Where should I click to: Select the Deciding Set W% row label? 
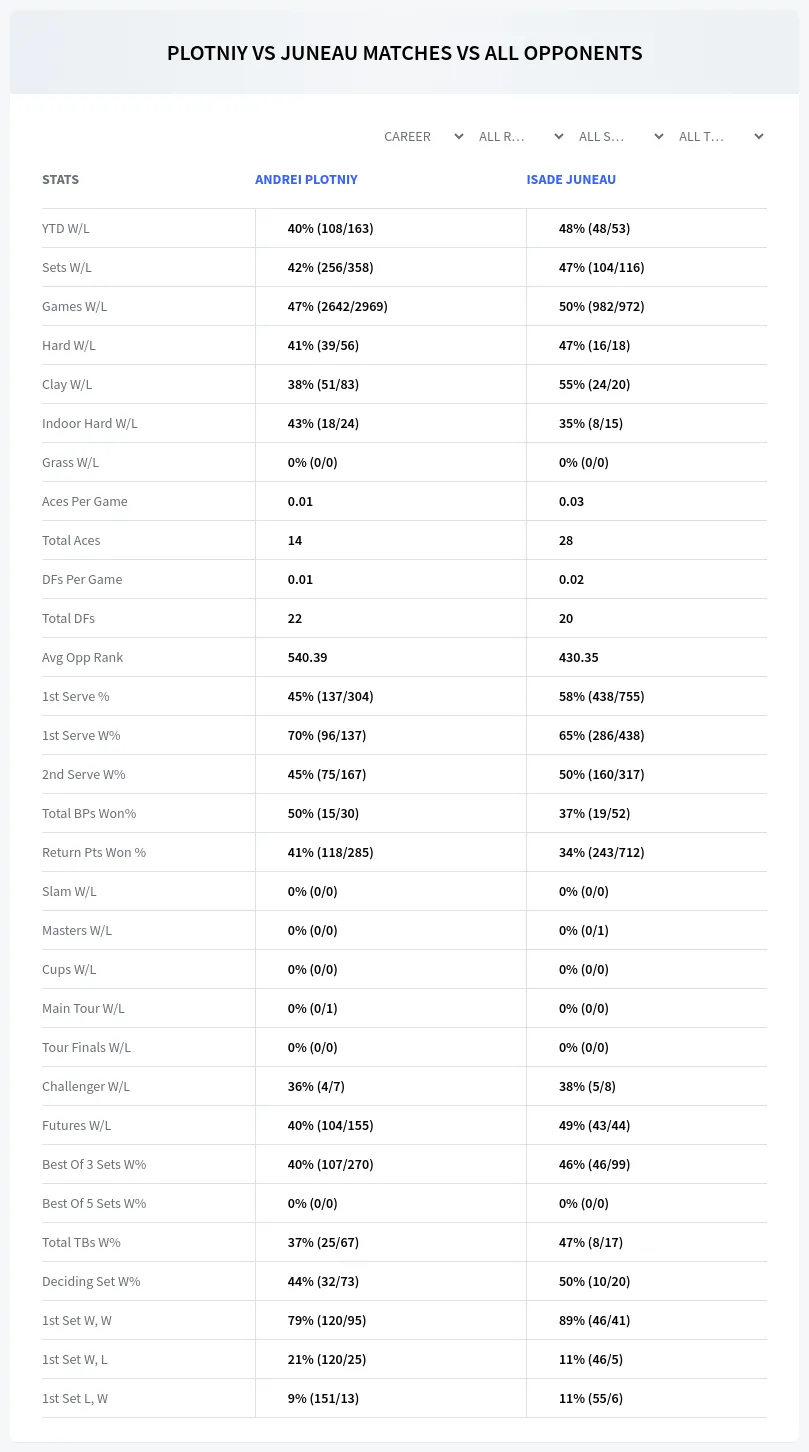91,1281
